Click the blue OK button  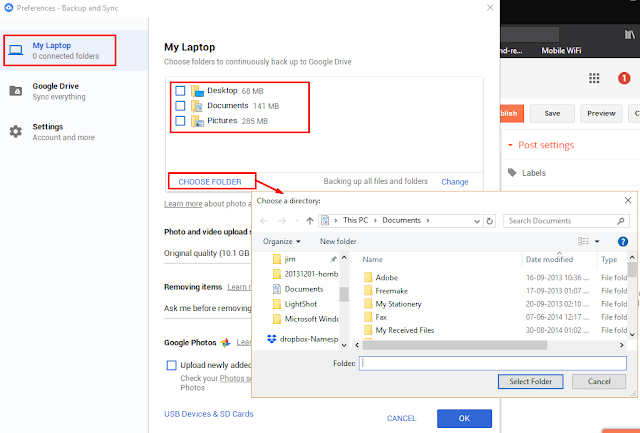click(464, 418)
